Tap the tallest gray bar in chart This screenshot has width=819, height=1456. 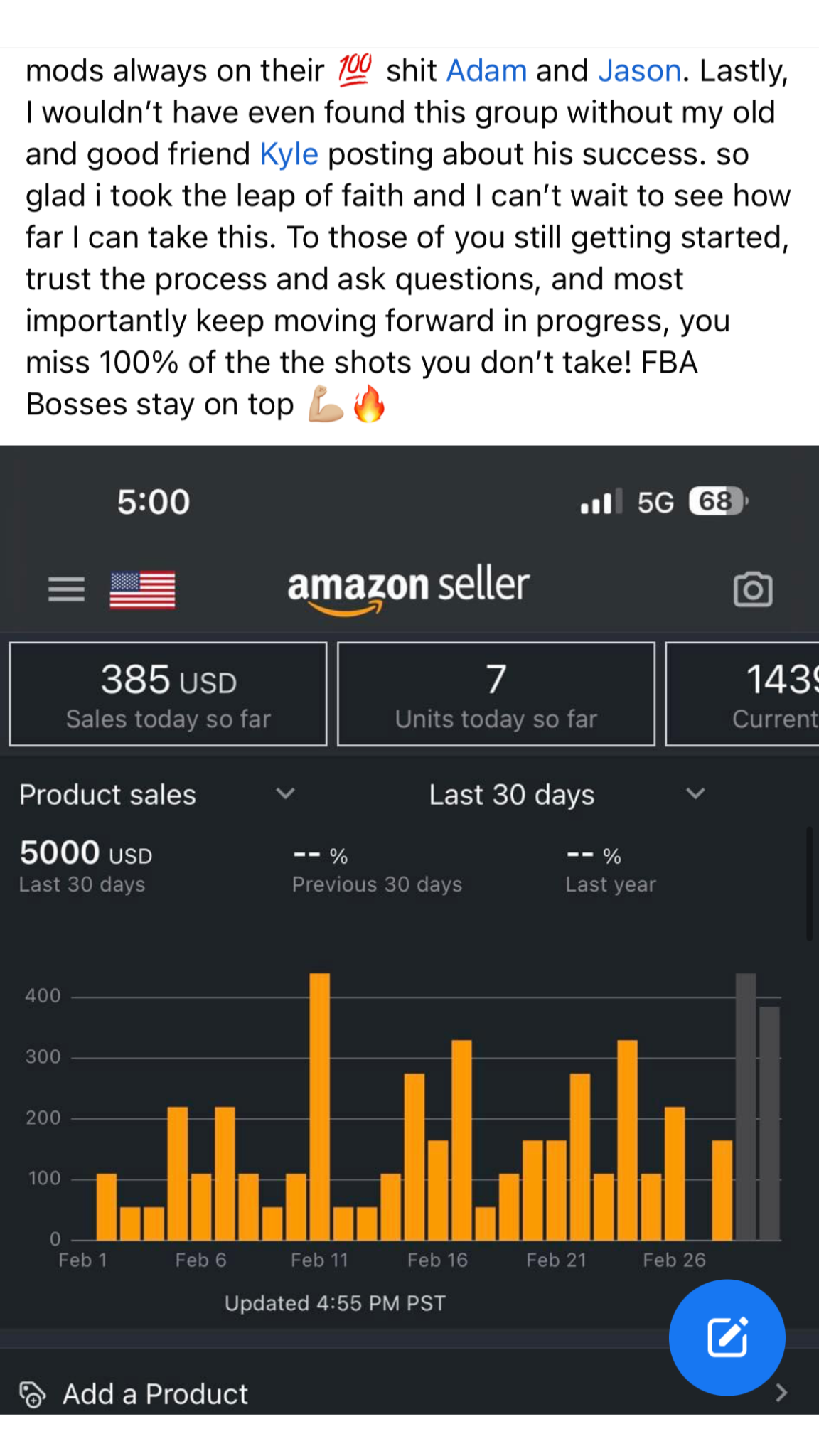tap(746, 1106)
